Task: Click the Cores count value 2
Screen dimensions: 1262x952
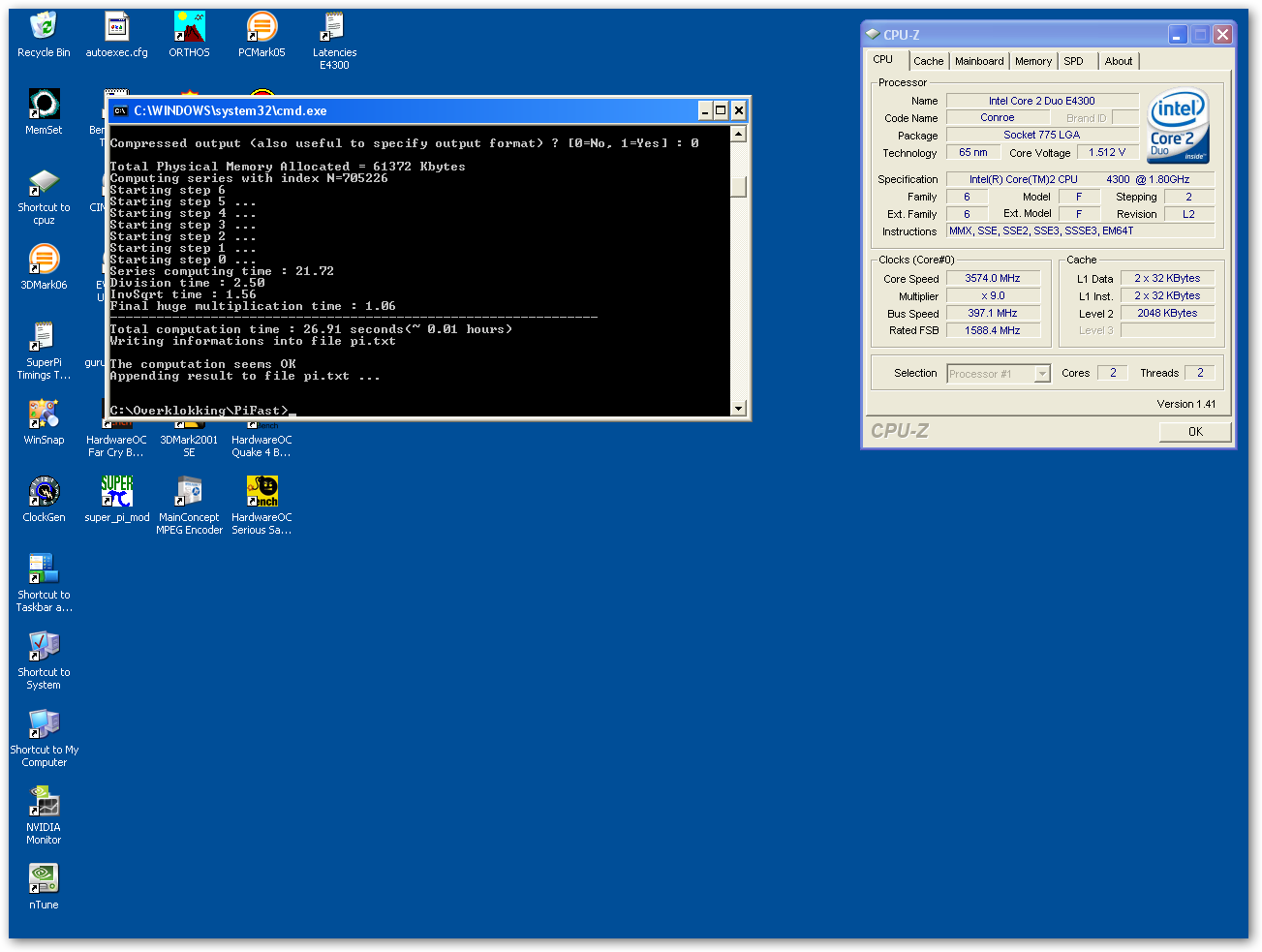Action: pos(1113,373)
